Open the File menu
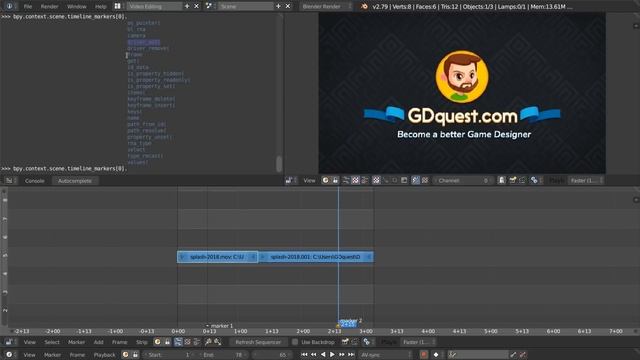640x360 pixels. click(x=27, y=7)
